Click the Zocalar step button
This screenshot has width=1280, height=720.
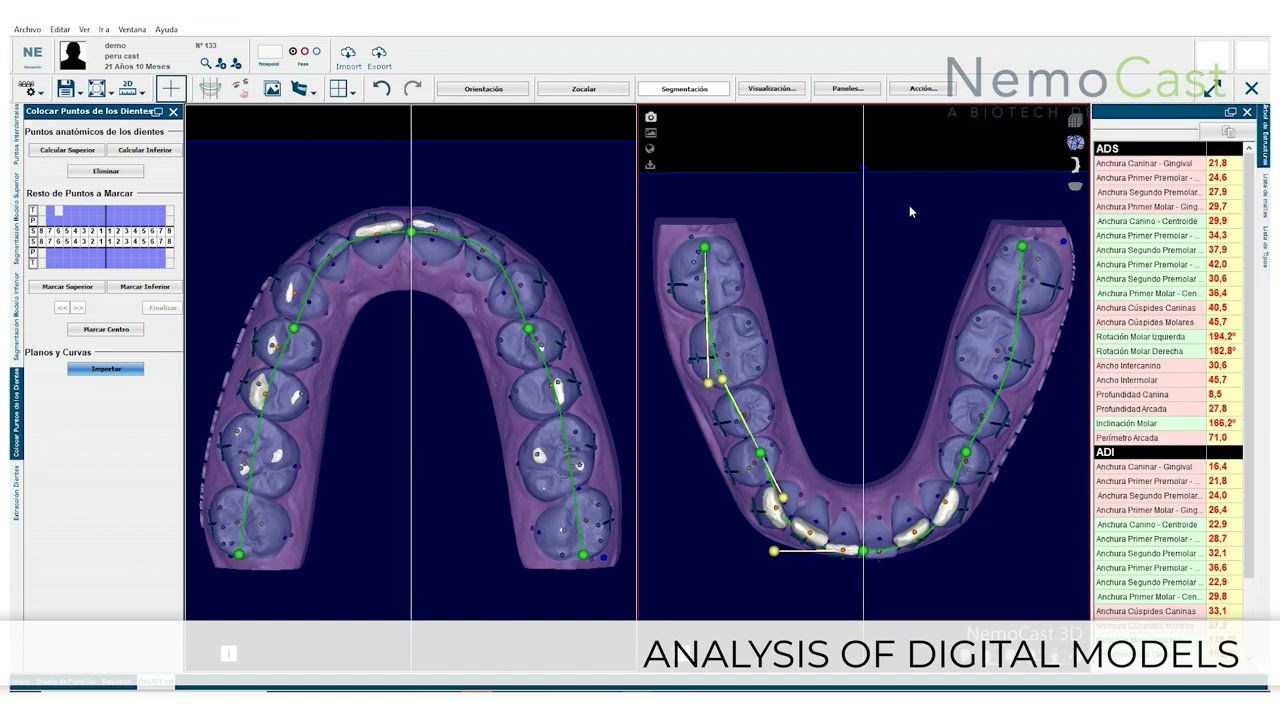pyautogui.click(x=583, y=89)
